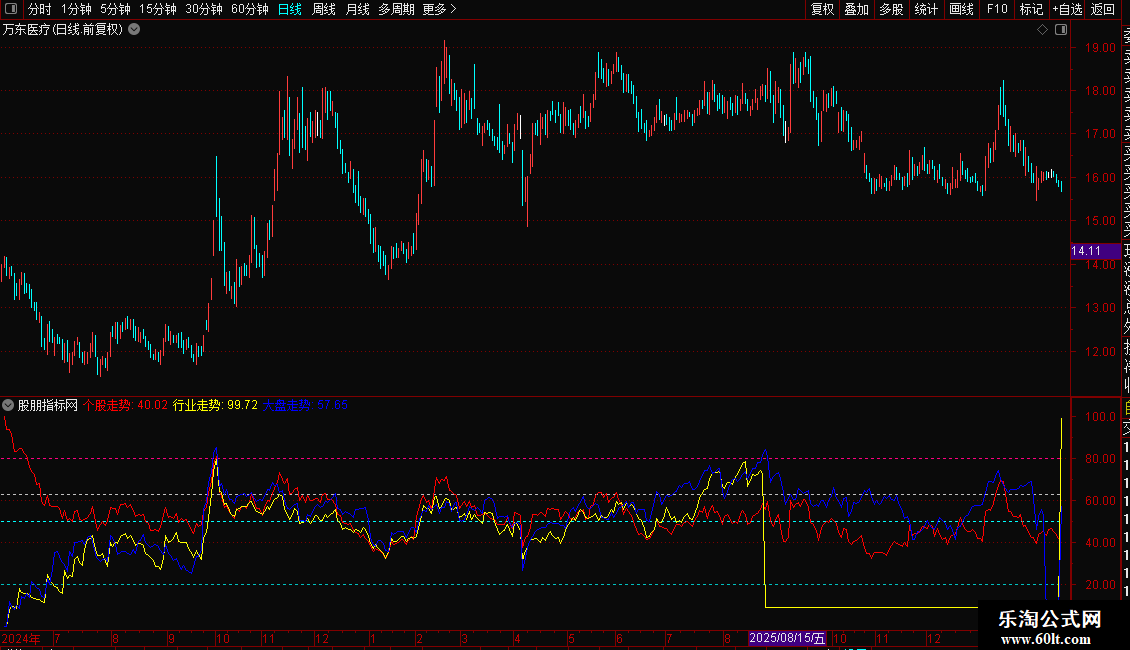1130x650 pixels.
Task: Click the diamond icon in chart corner
Action: pyautogui.click(x=1042, y=30)
